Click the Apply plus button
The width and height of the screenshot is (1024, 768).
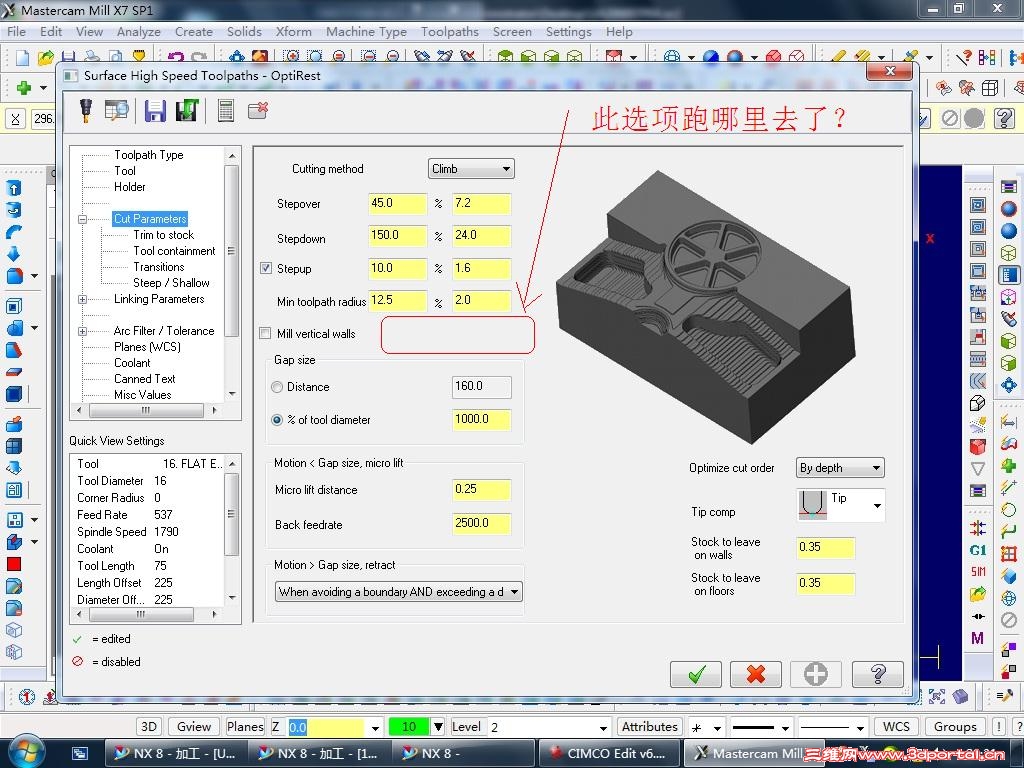816,673
